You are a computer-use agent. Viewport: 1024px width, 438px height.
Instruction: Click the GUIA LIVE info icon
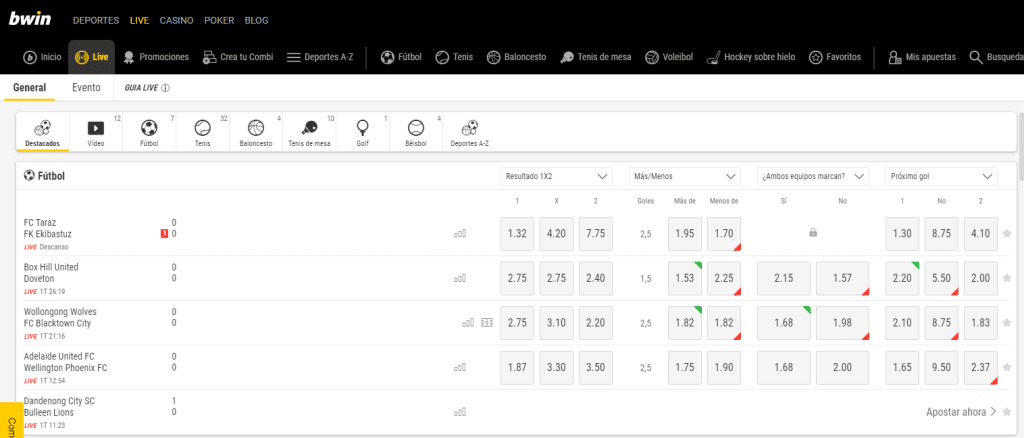165,87
